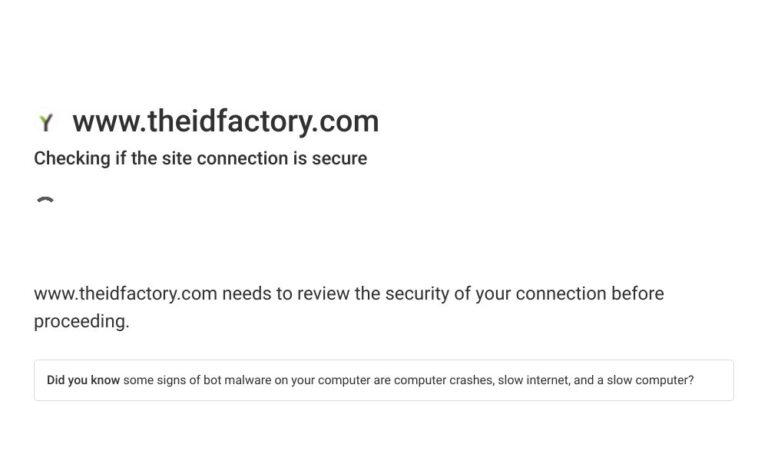Click the loading spinner arc

46,199
